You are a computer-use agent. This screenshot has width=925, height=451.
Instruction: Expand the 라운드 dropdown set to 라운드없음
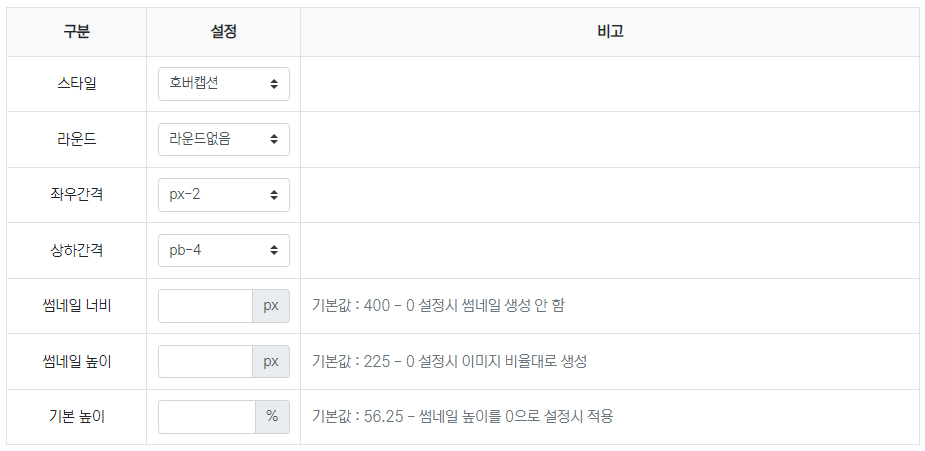[x=223, y=140]
